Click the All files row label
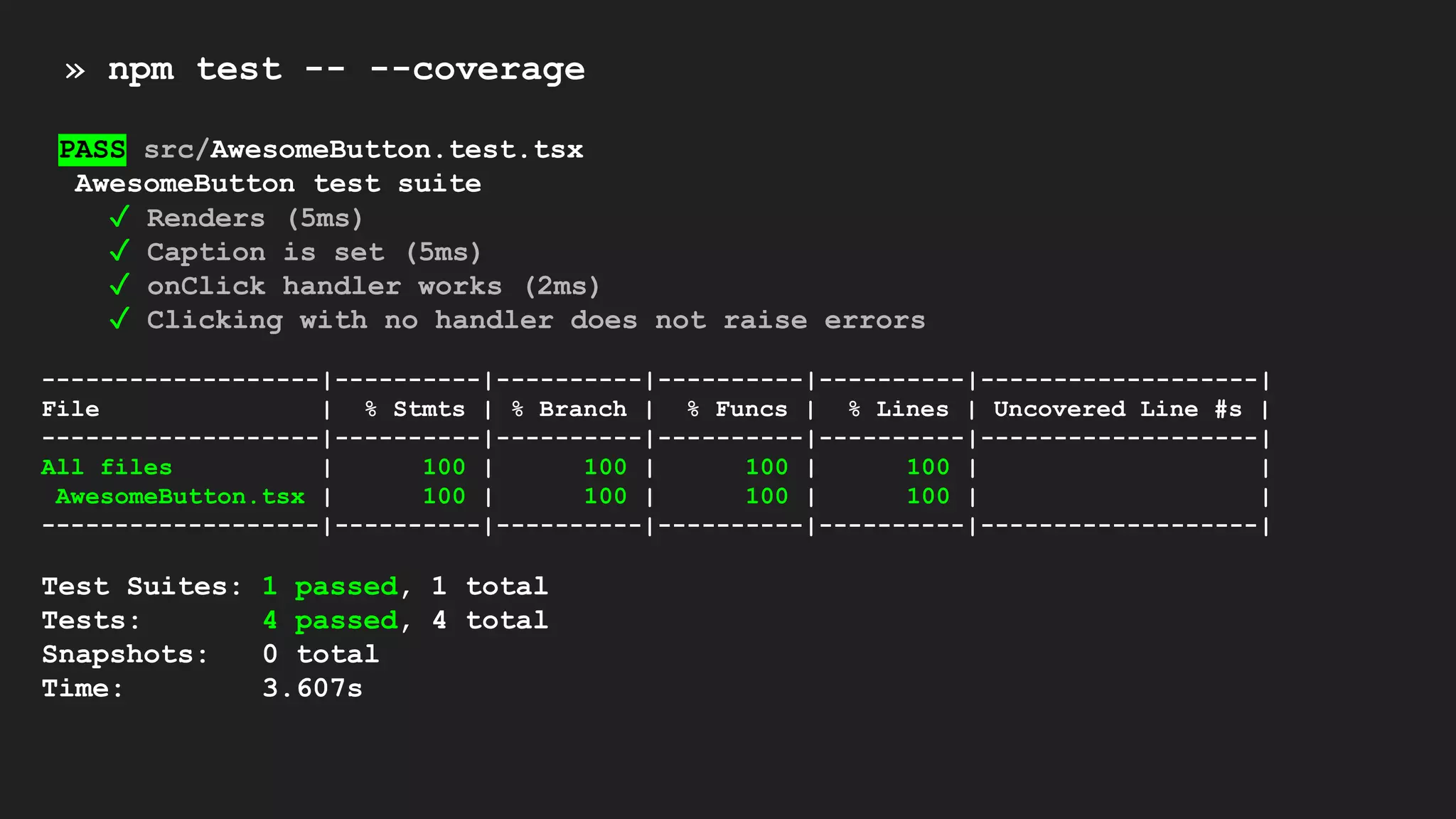The height and width of the screenshot is (819, 1456). (x=107, y=467)
